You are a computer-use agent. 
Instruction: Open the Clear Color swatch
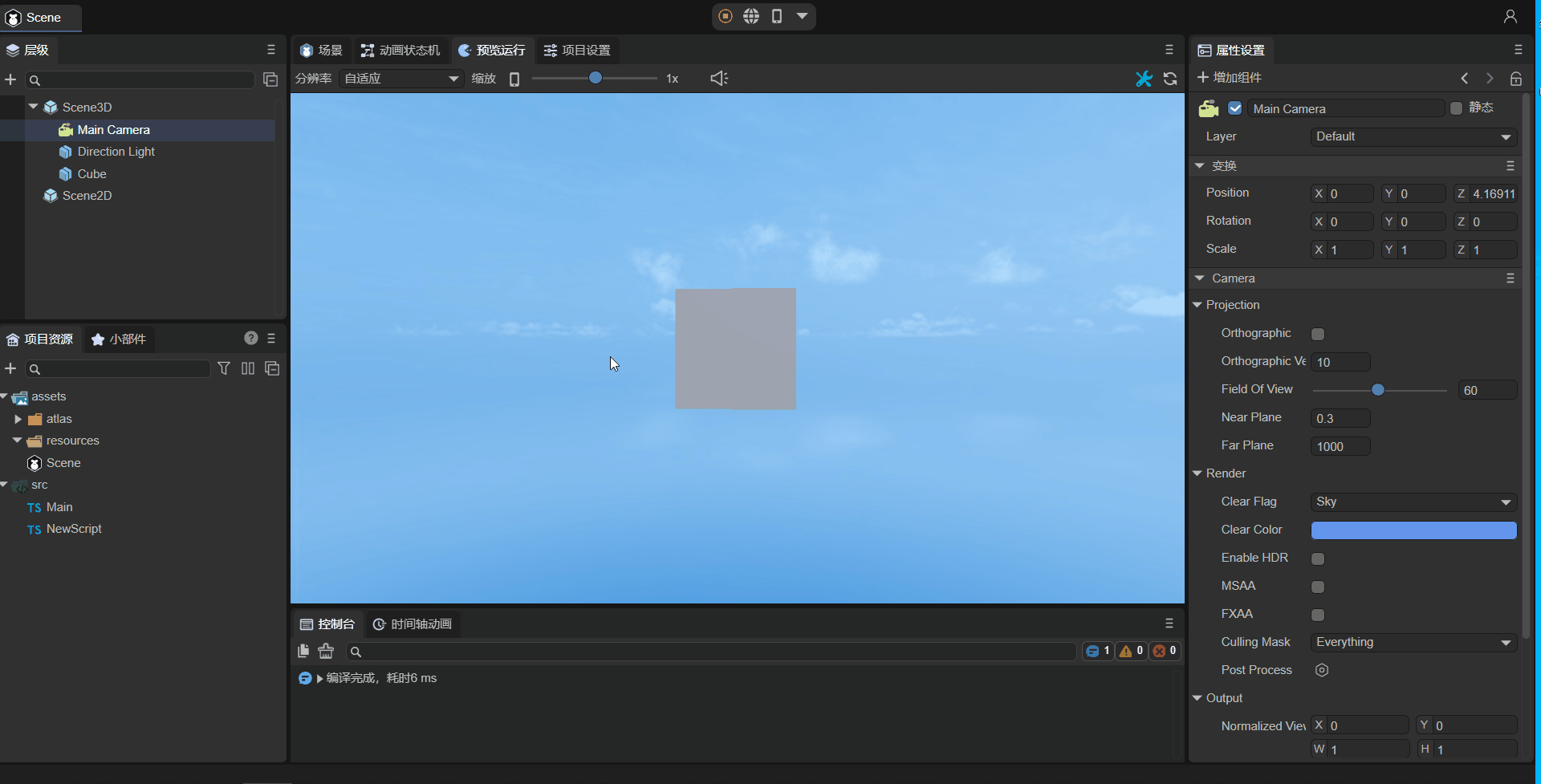point(1413,530)
